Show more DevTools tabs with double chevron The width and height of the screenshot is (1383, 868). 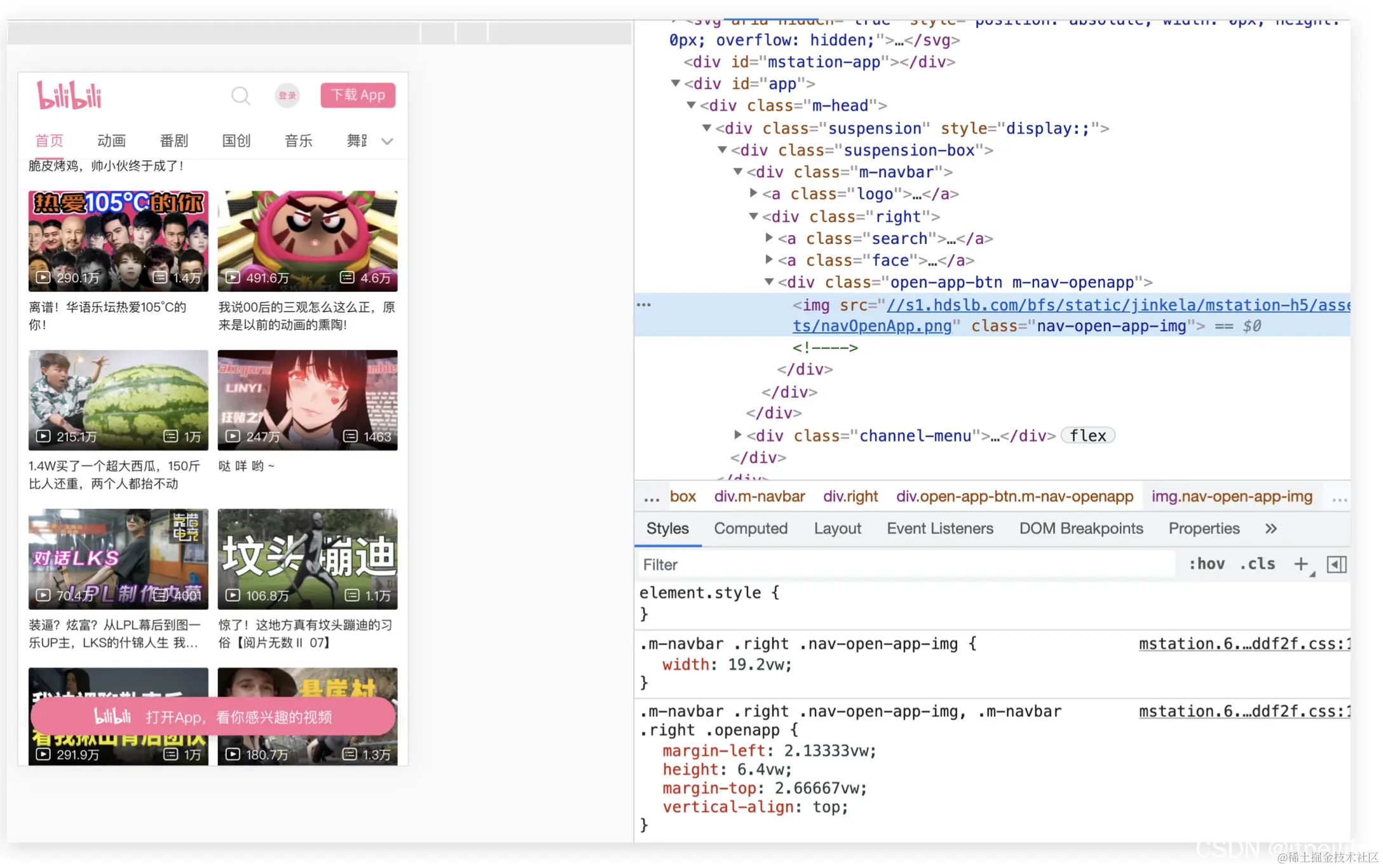[x=1271, y=529]
